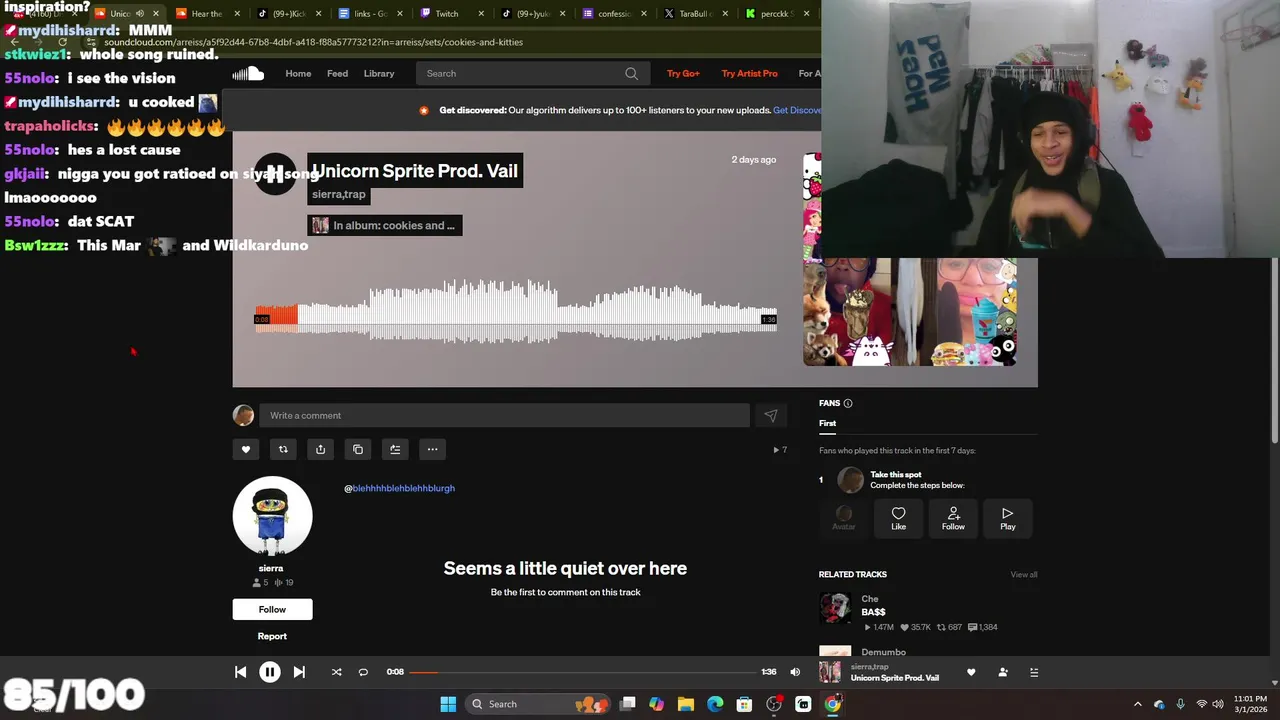Click Follow step in Take this spot
Screen dimensions: 1280x720
(953, 518)
